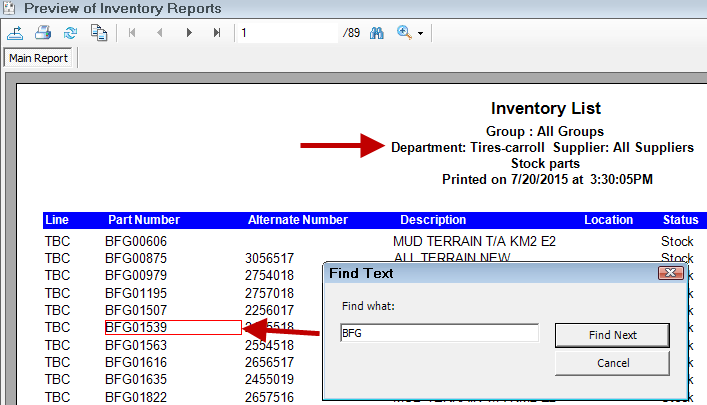Go to the first page

(x=132, y=33)
